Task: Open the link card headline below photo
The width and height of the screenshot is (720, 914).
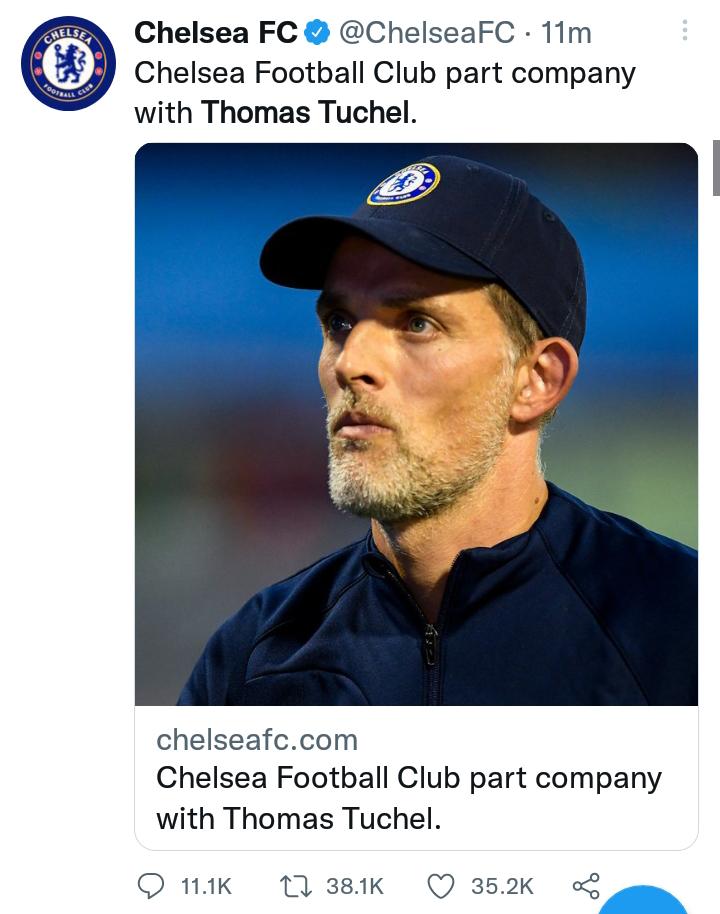Action: pyautogui.click(x=408, y=798)
